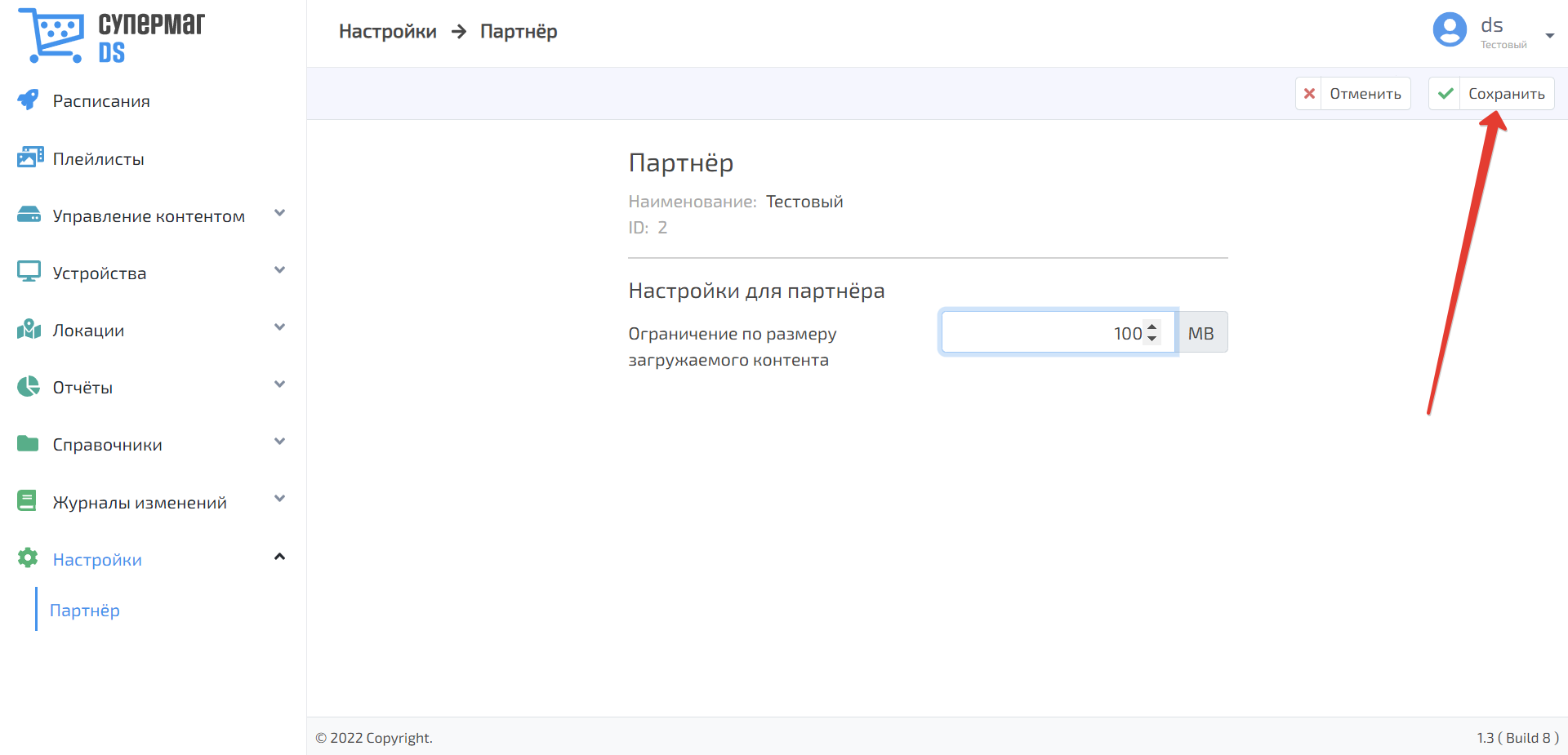Viewport: 1568px width, 755px height.
Task: Click the Тестовый partner name value
Action: point(804,202)
